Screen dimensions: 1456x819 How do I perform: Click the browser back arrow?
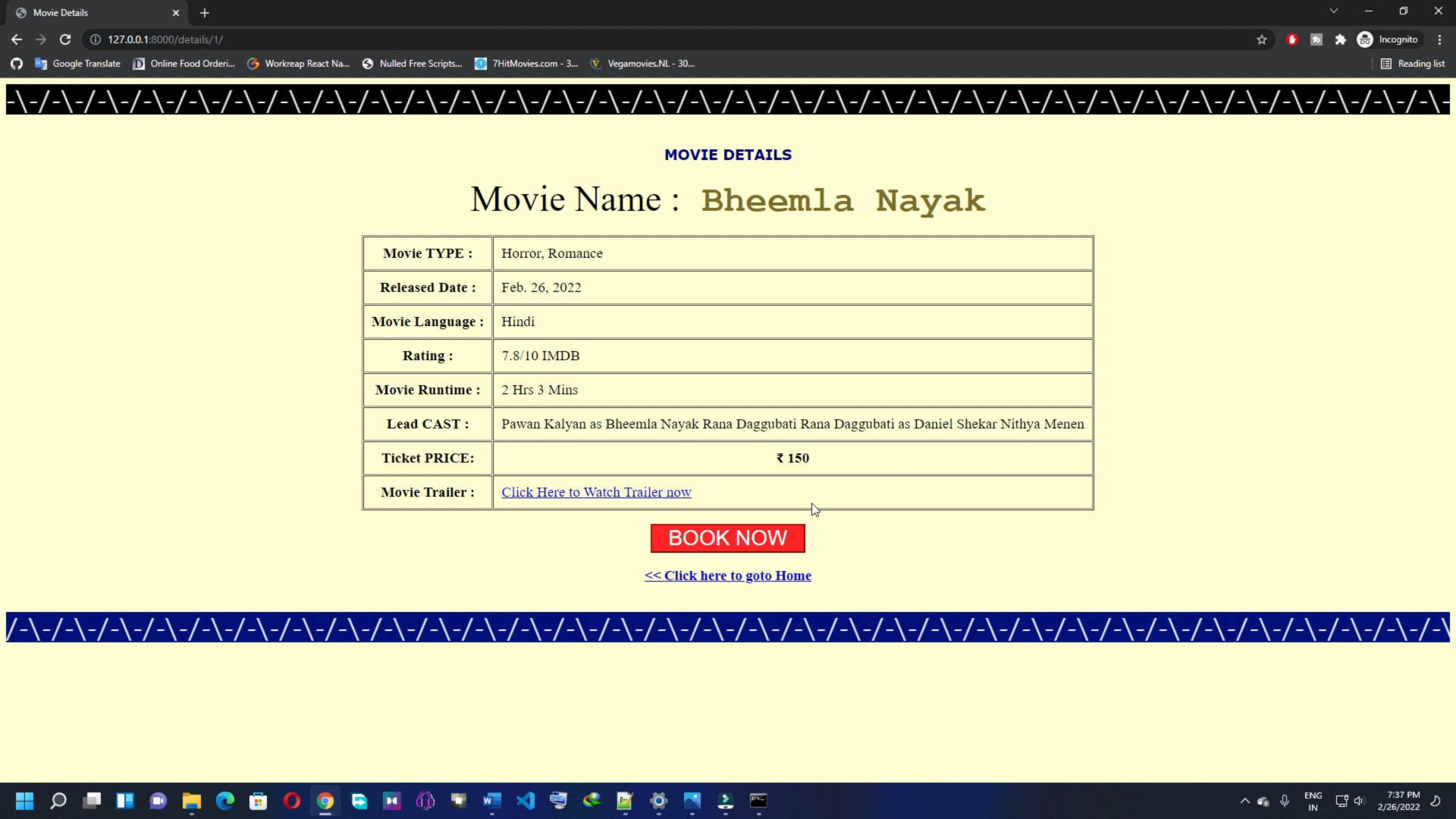pyautogui.click(x=17, y=39)
